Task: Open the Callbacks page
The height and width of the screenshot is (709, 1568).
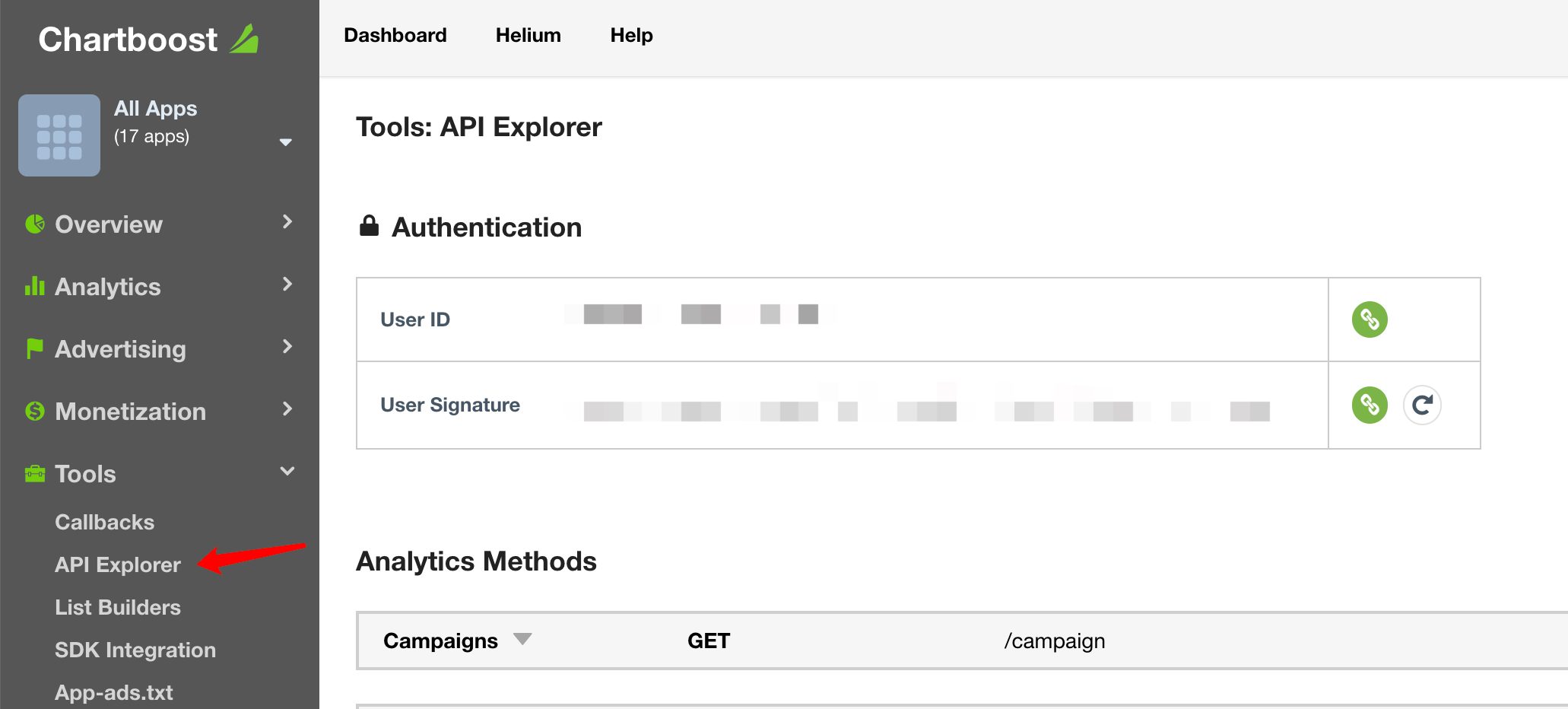Action: pos(104,522)
